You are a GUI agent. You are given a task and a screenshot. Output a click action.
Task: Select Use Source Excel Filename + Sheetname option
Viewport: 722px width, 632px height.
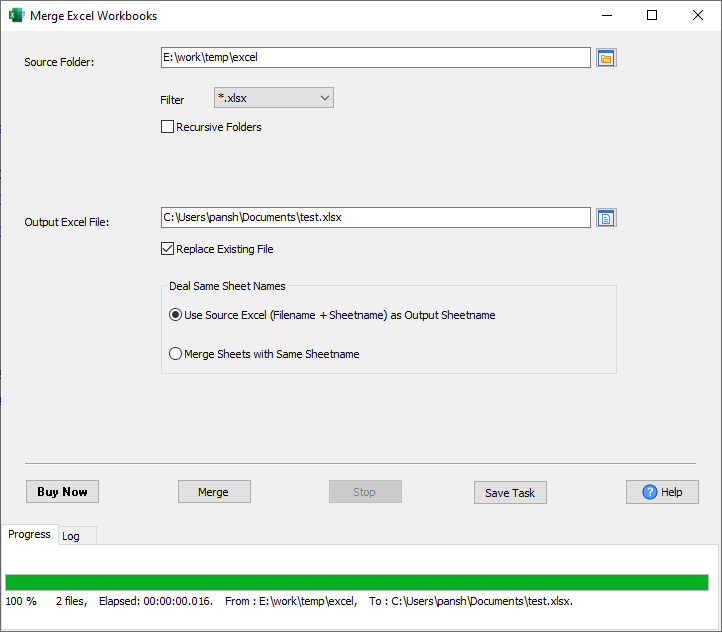[x=176, y=315]
